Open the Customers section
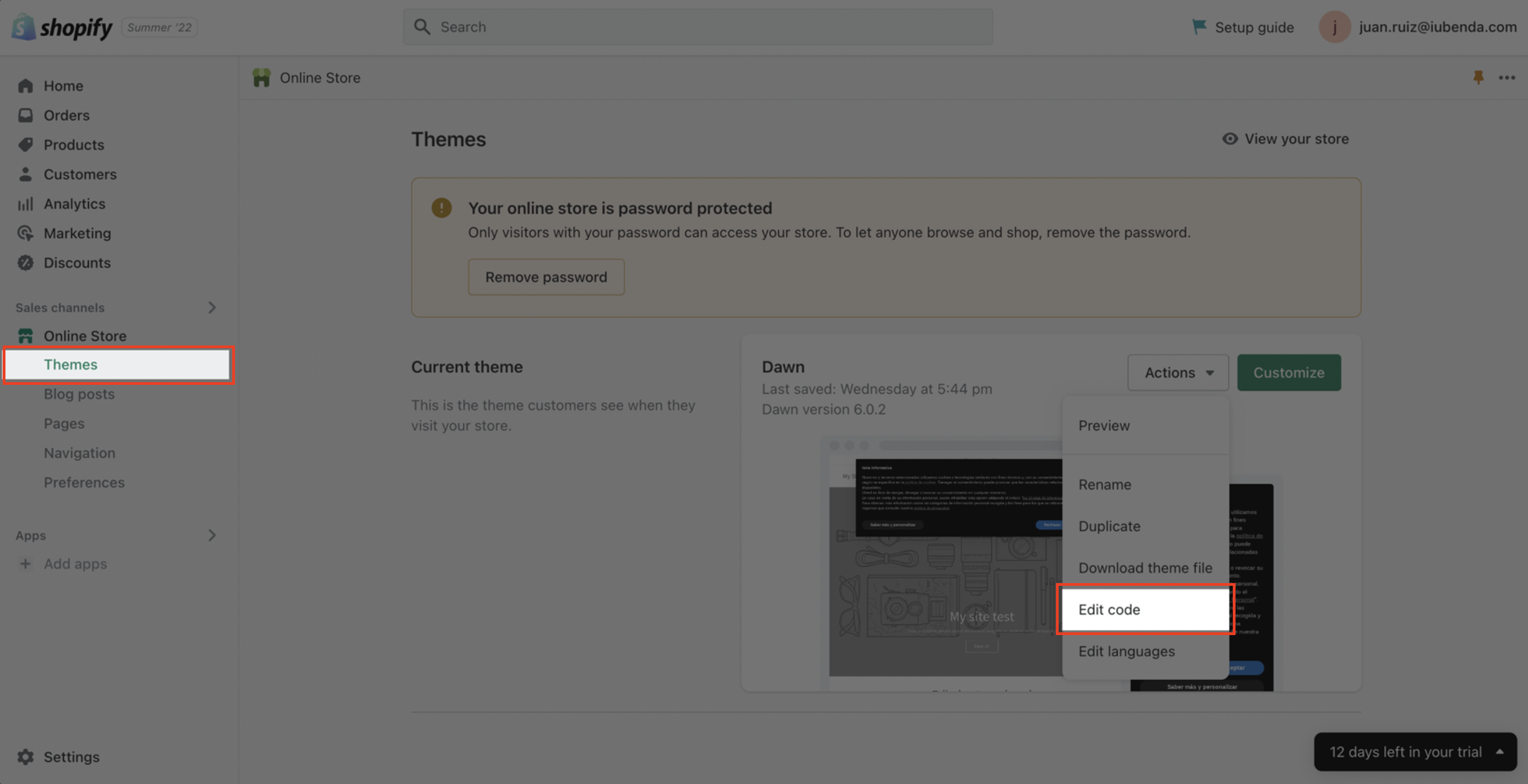Image resolution: width=1528 pixels, height=784 pixels. point(26,174)
